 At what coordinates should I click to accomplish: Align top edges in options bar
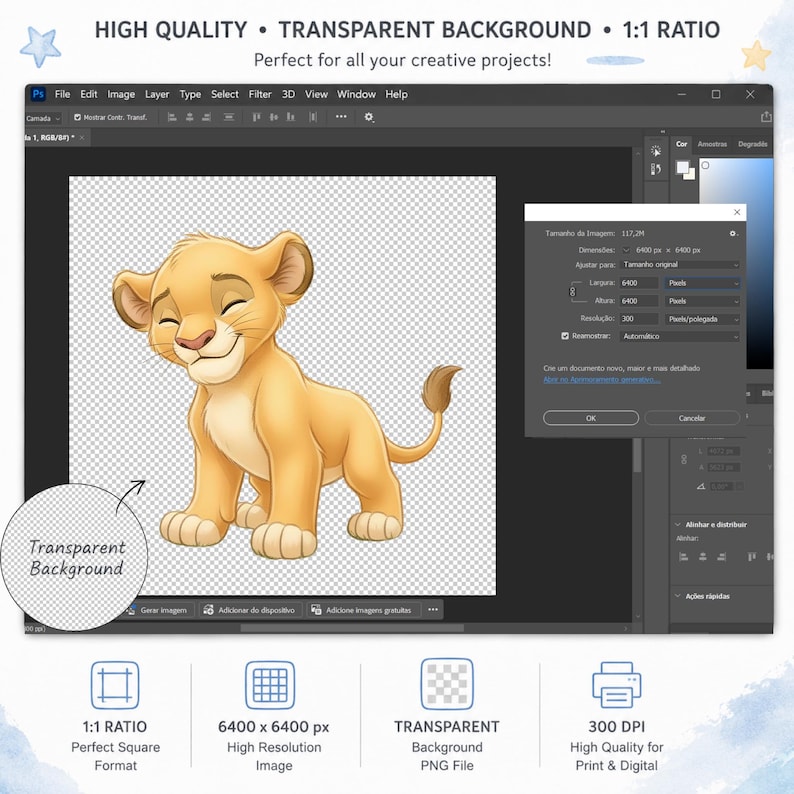coord(257,117)
